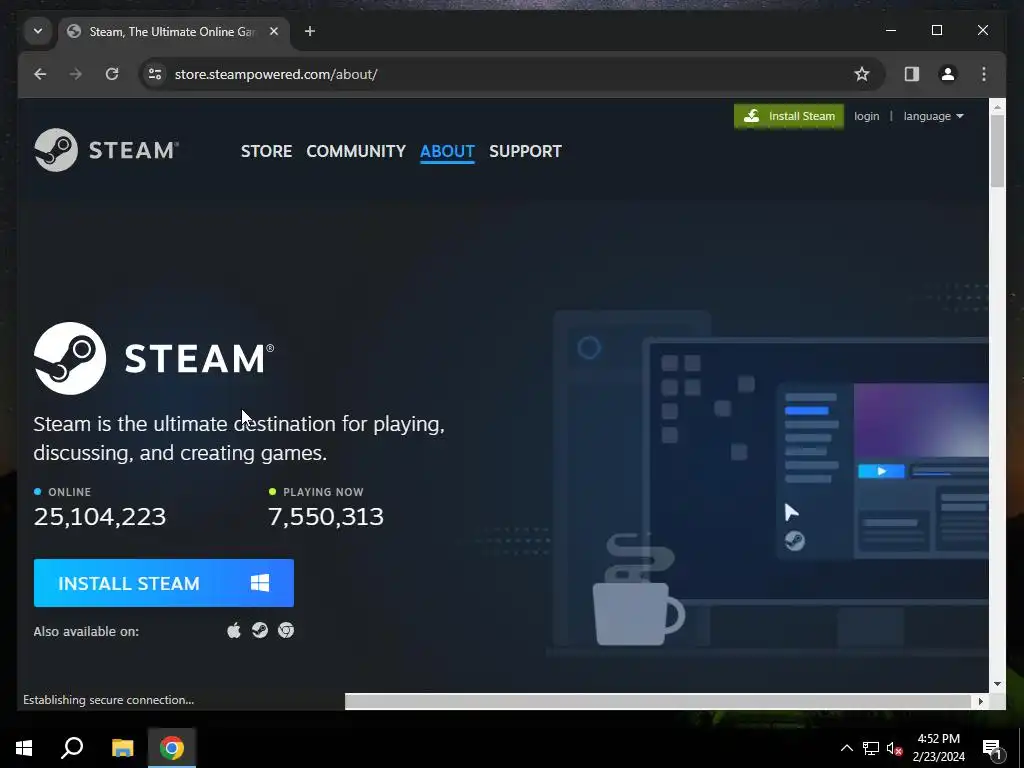The width and height of the screenshot is (1024, 768).
Task: Click the Steam logo in the header
Action: click(106, 150)
